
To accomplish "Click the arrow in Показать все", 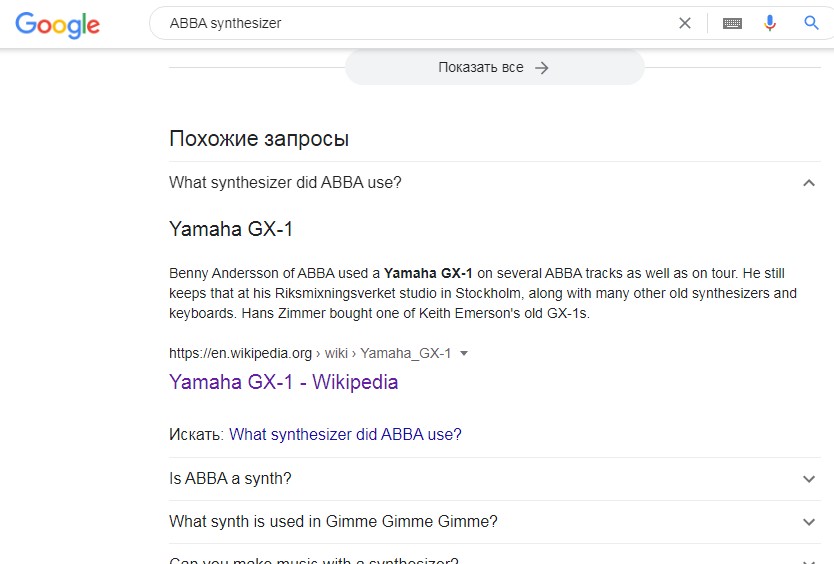I will (542, 68).
